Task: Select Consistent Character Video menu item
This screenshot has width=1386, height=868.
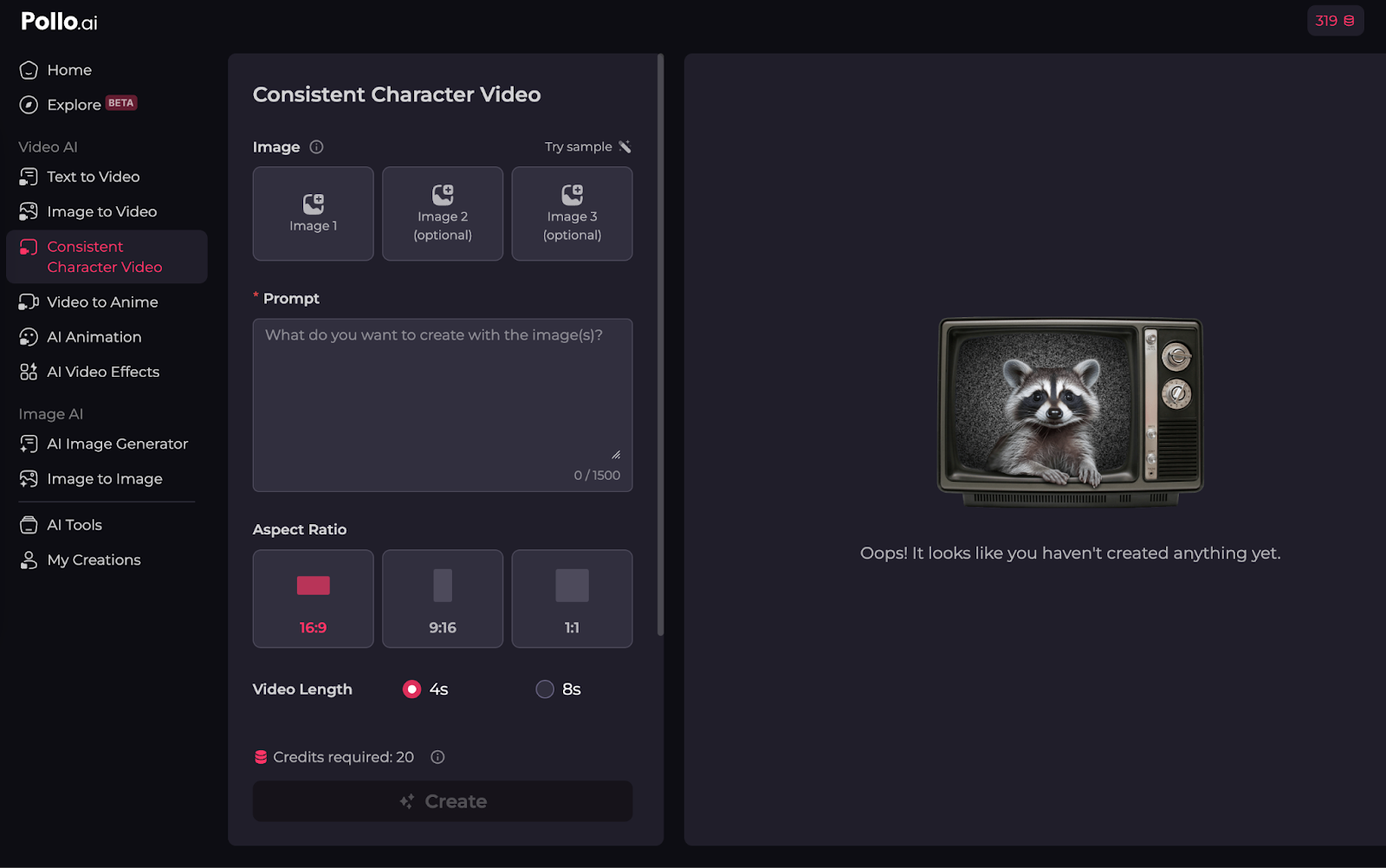Action: point(107,256)
